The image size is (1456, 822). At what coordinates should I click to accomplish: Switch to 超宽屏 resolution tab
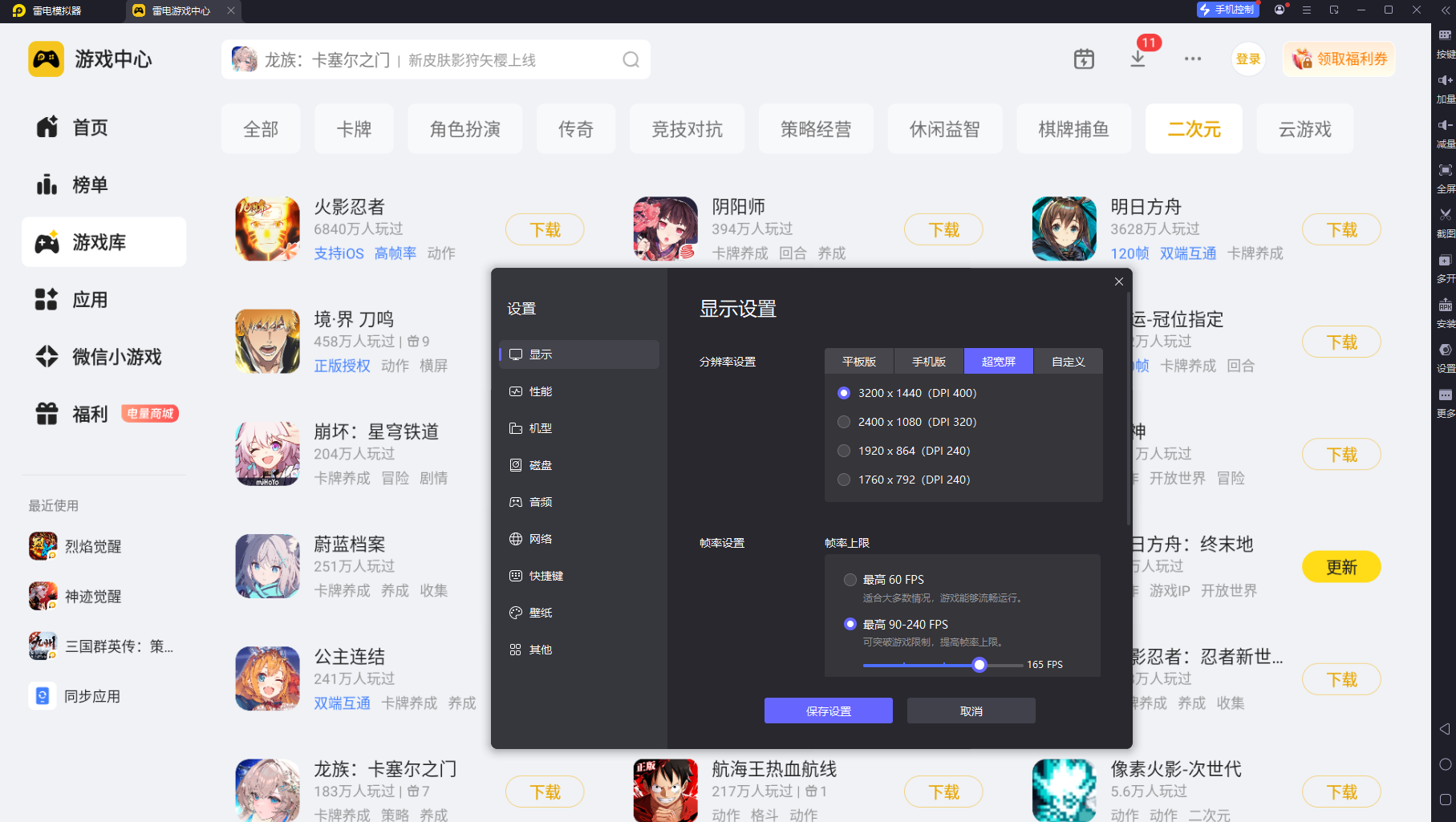tap(999, 362)
